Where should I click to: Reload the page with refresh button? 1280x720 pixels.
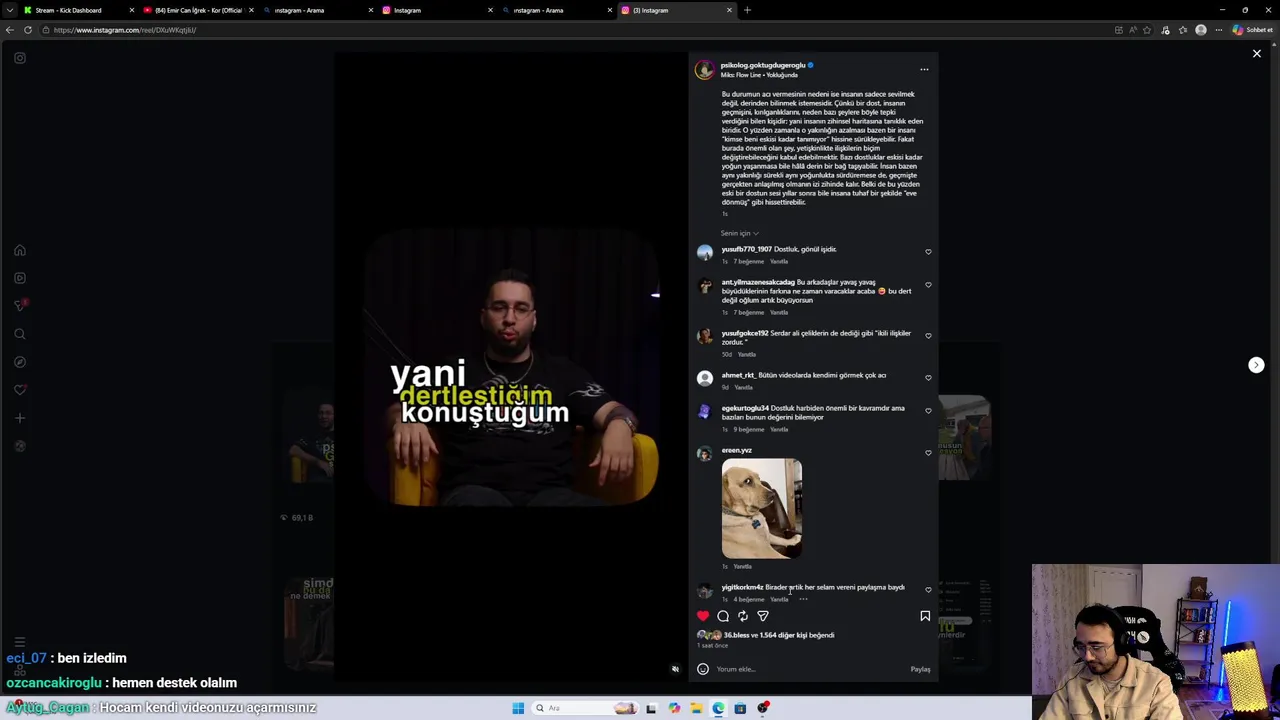click(x=28, y=30)
